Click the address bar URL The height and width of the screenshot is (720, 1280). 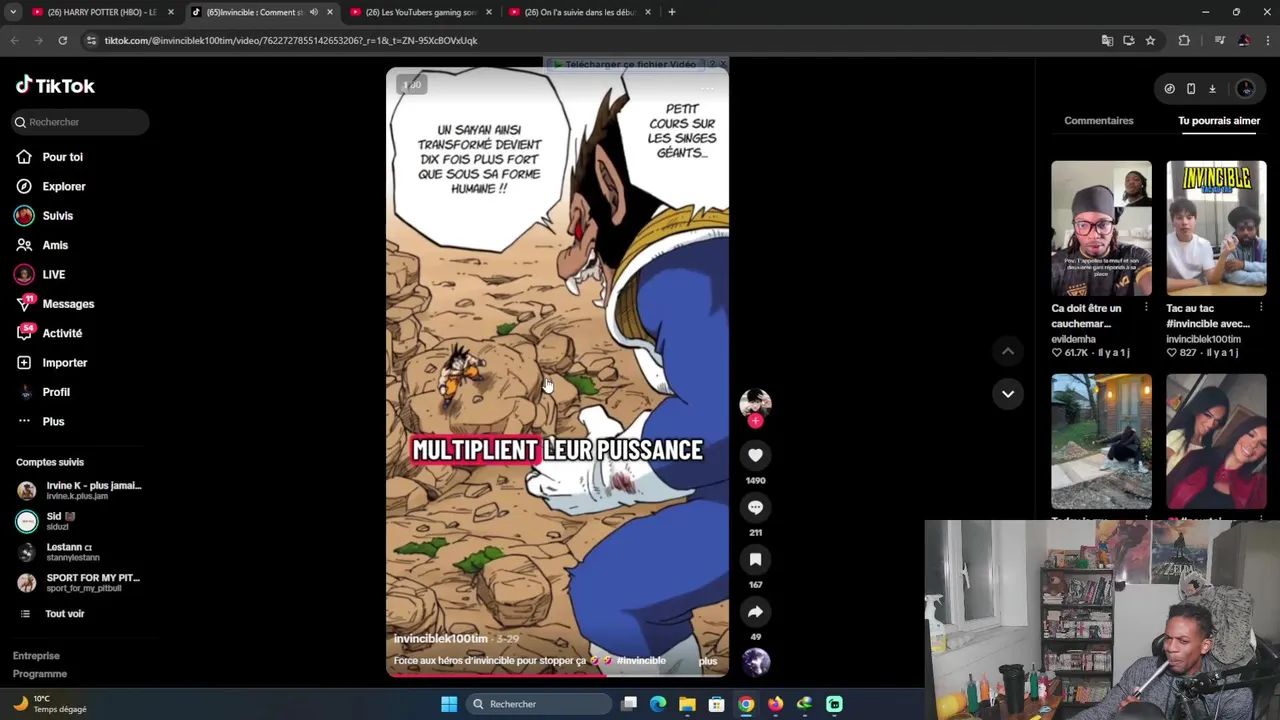click(291, 41)
